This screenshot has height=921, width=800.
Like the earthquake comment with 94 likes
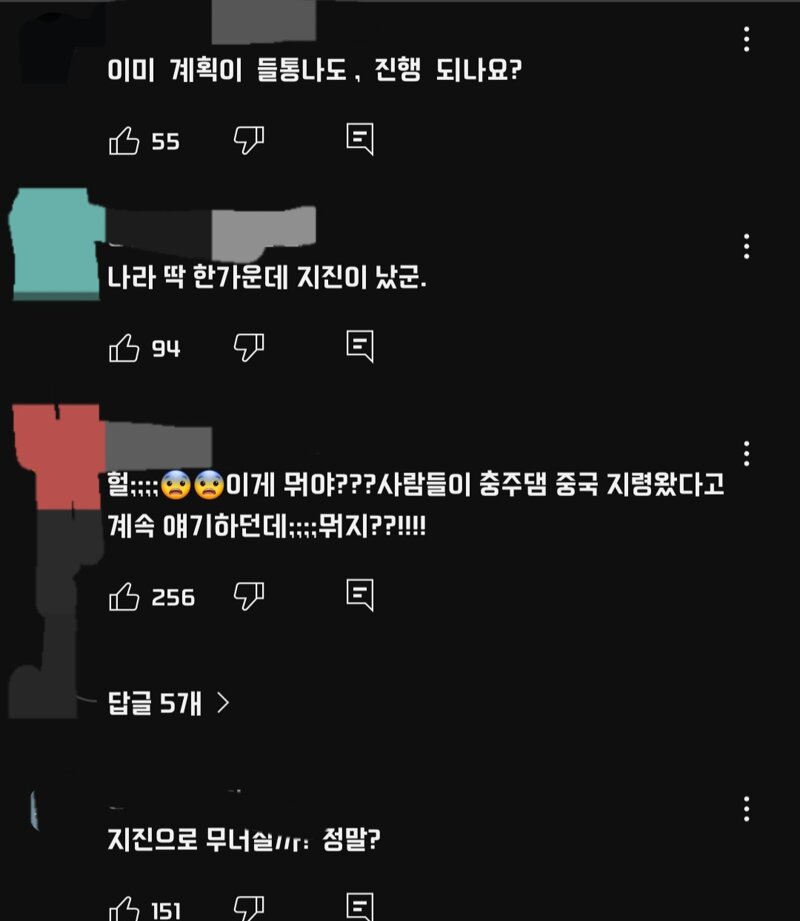pos(124,348)
